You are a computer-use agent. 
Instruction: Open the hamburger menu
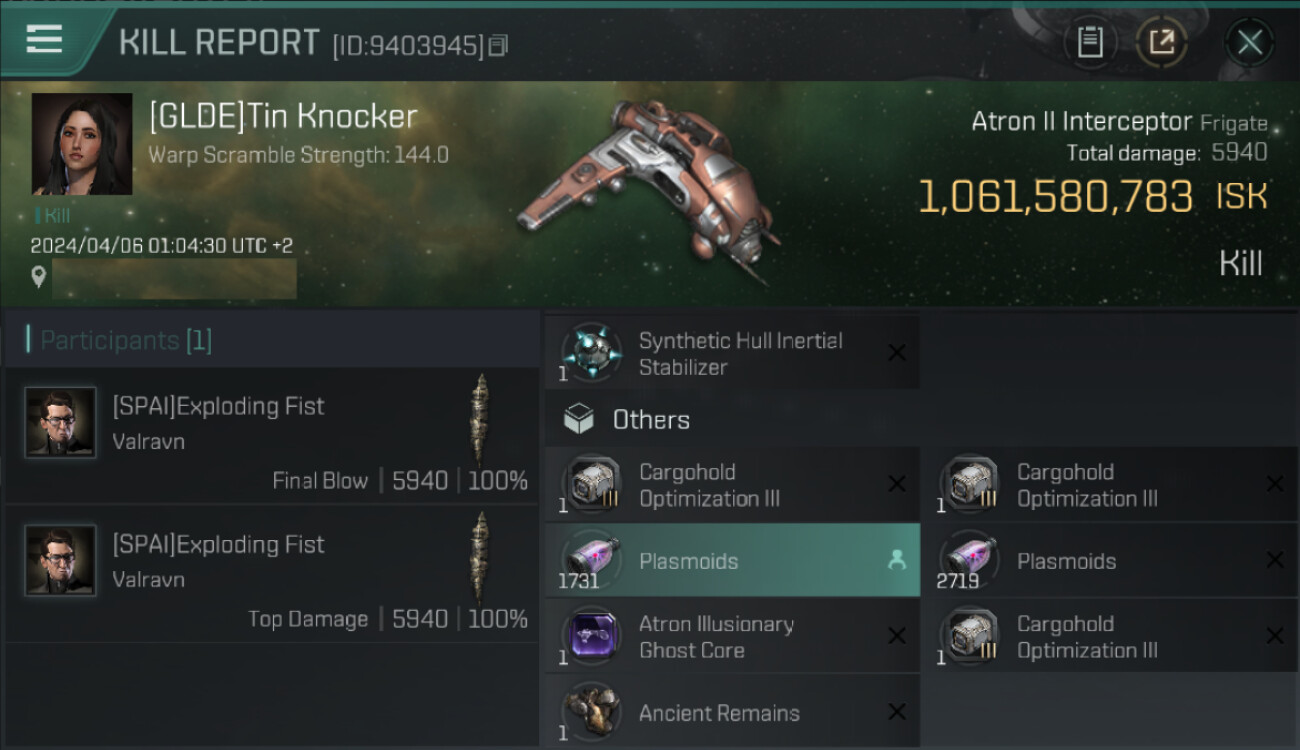(44, 40)
